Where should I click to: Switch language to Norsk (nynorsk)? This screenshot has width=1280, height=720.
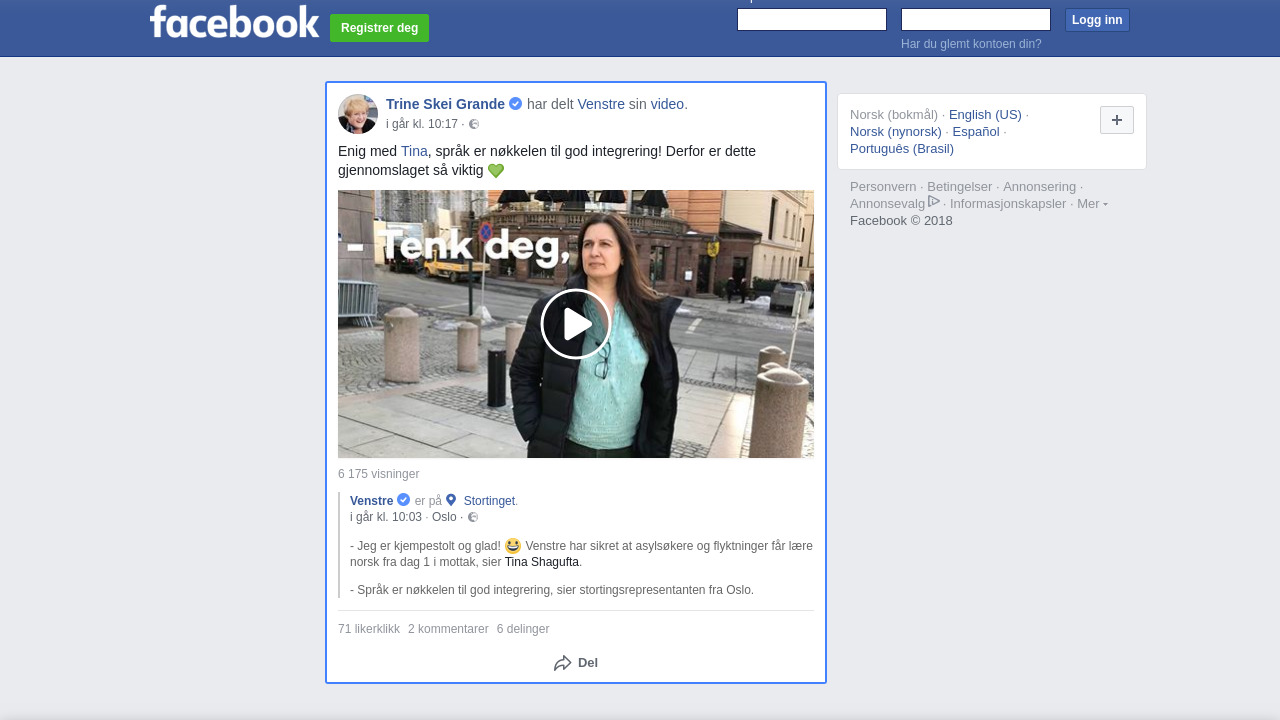coord(896,132)
